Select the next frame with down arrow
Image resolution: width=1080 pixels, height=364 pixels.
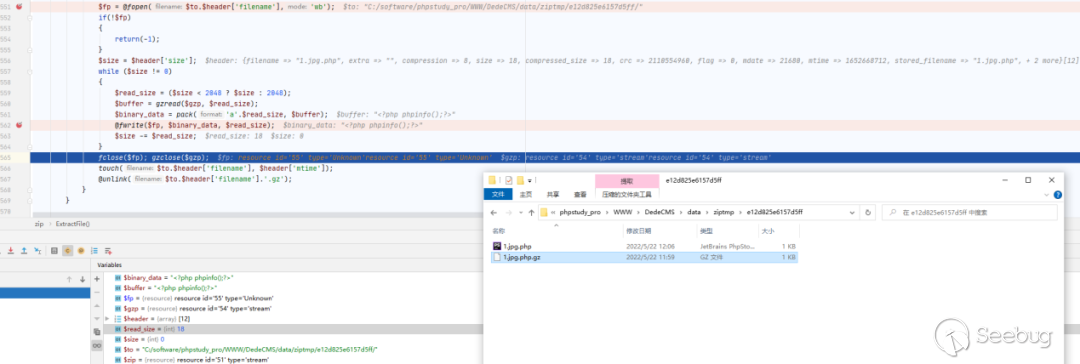(x=83, y=279)
